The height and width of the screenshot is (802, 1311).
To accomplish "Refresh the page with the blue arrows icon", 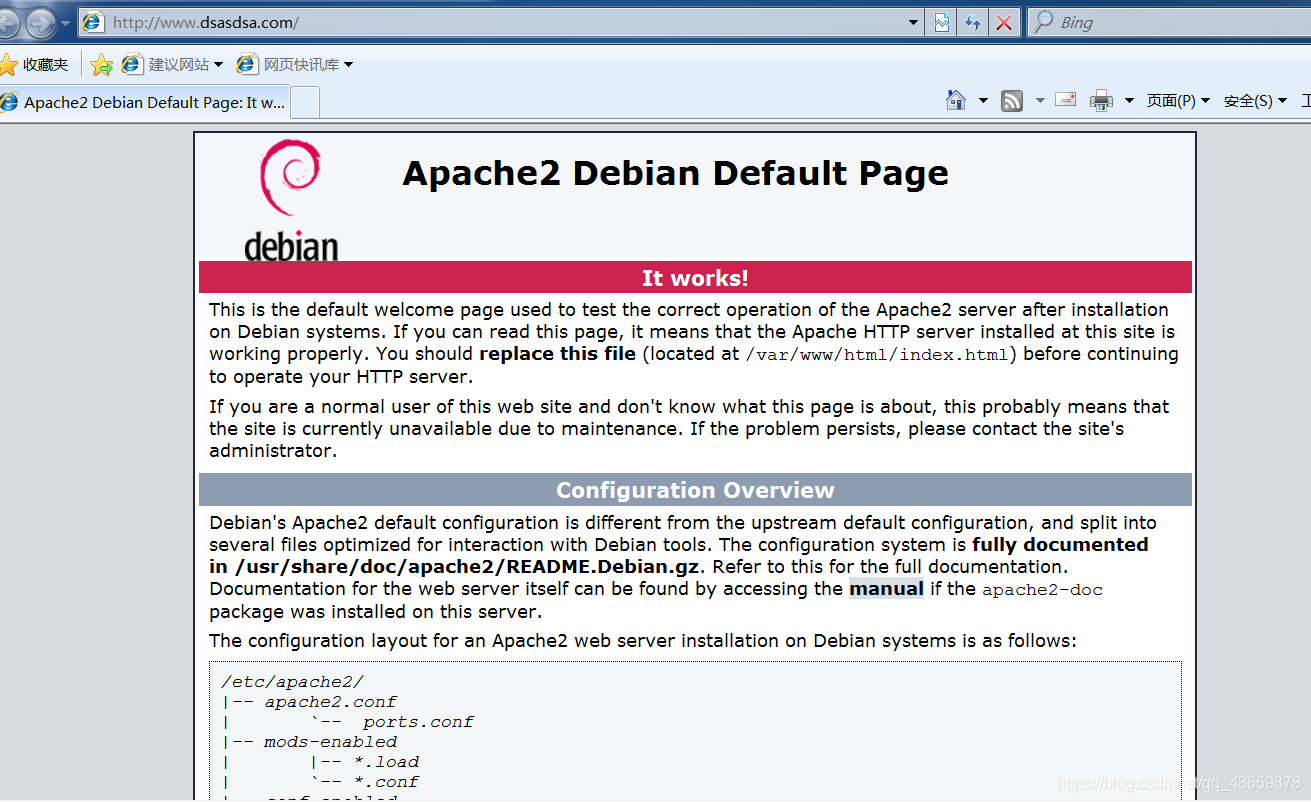I will (972, 22).
